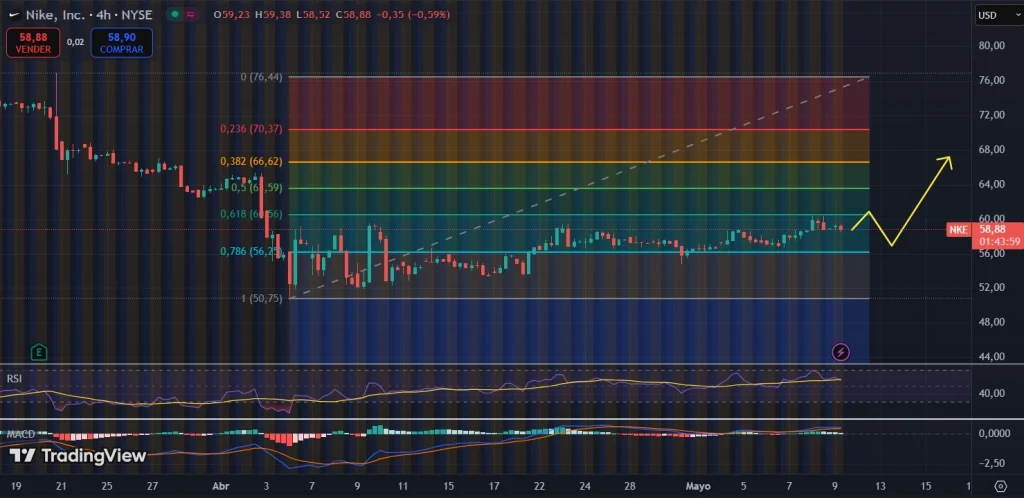Click the bar countdown 01:43:59
Image resolution: width=1024 pixels, height=498 pixels.
point(1000,241)
